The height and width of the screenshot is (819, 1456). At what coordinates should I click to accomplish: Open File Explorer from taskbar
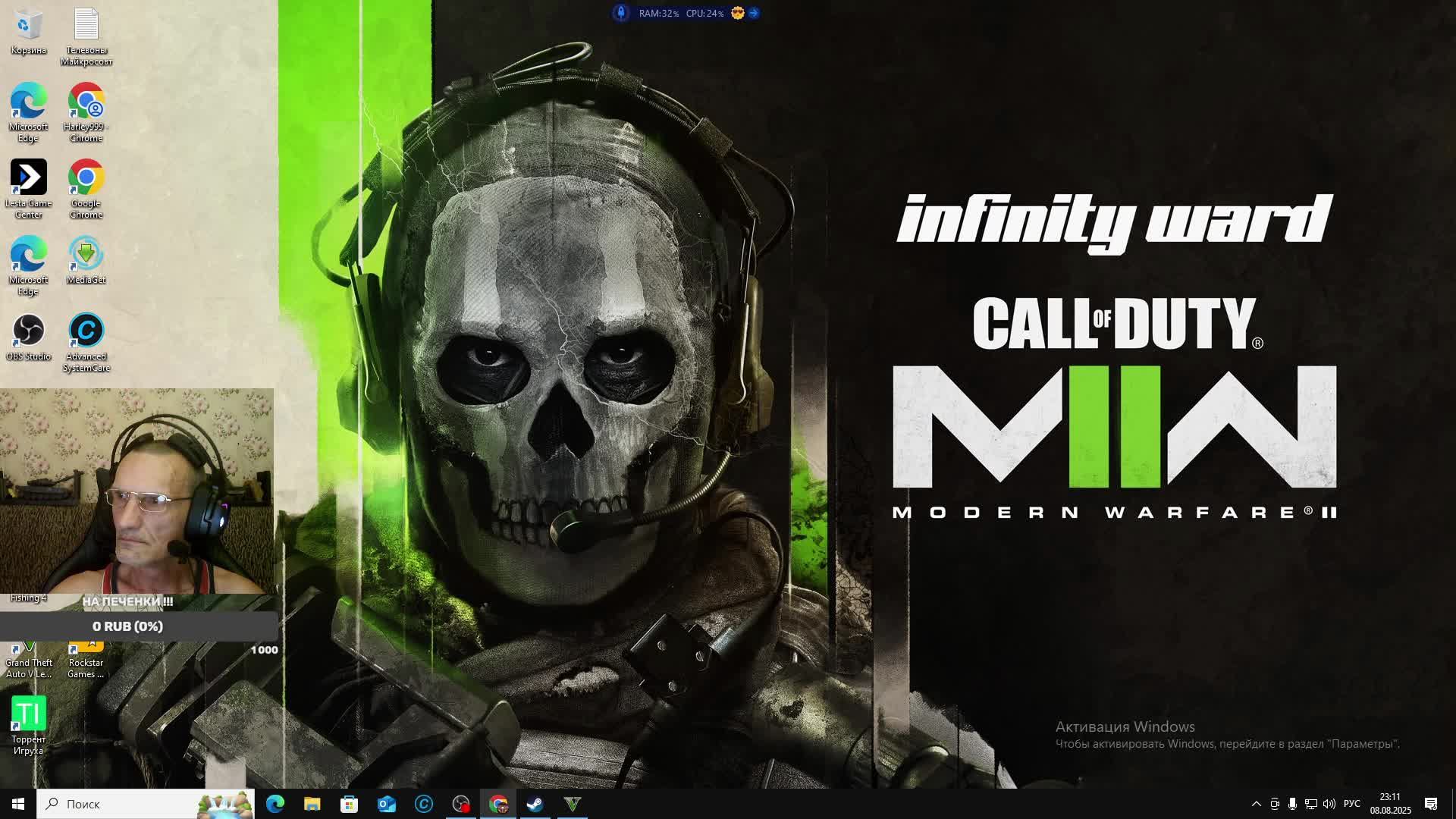tap(312, 804)
